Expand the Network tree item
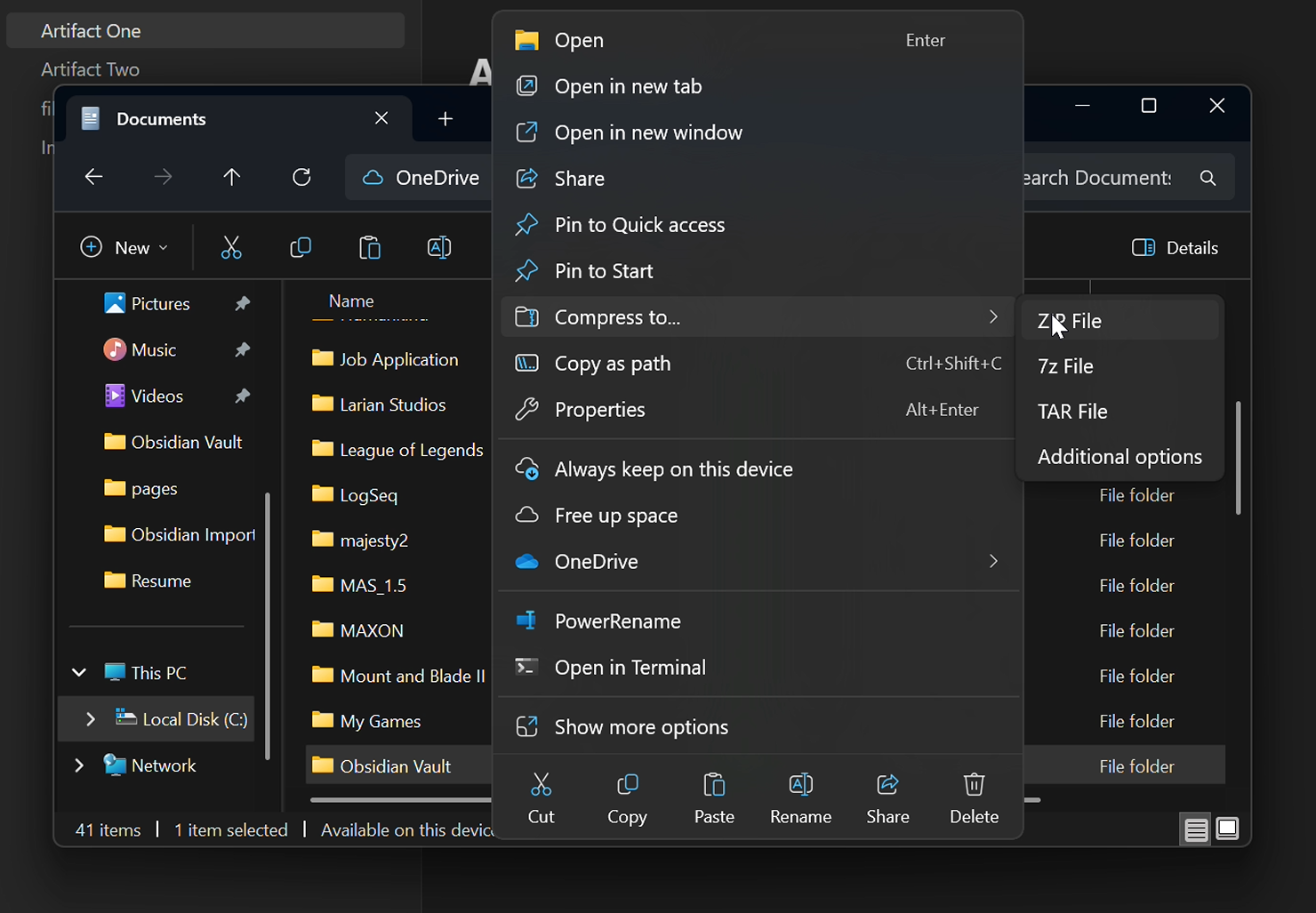Screen dimensions: 1316x913 point(79,765)
